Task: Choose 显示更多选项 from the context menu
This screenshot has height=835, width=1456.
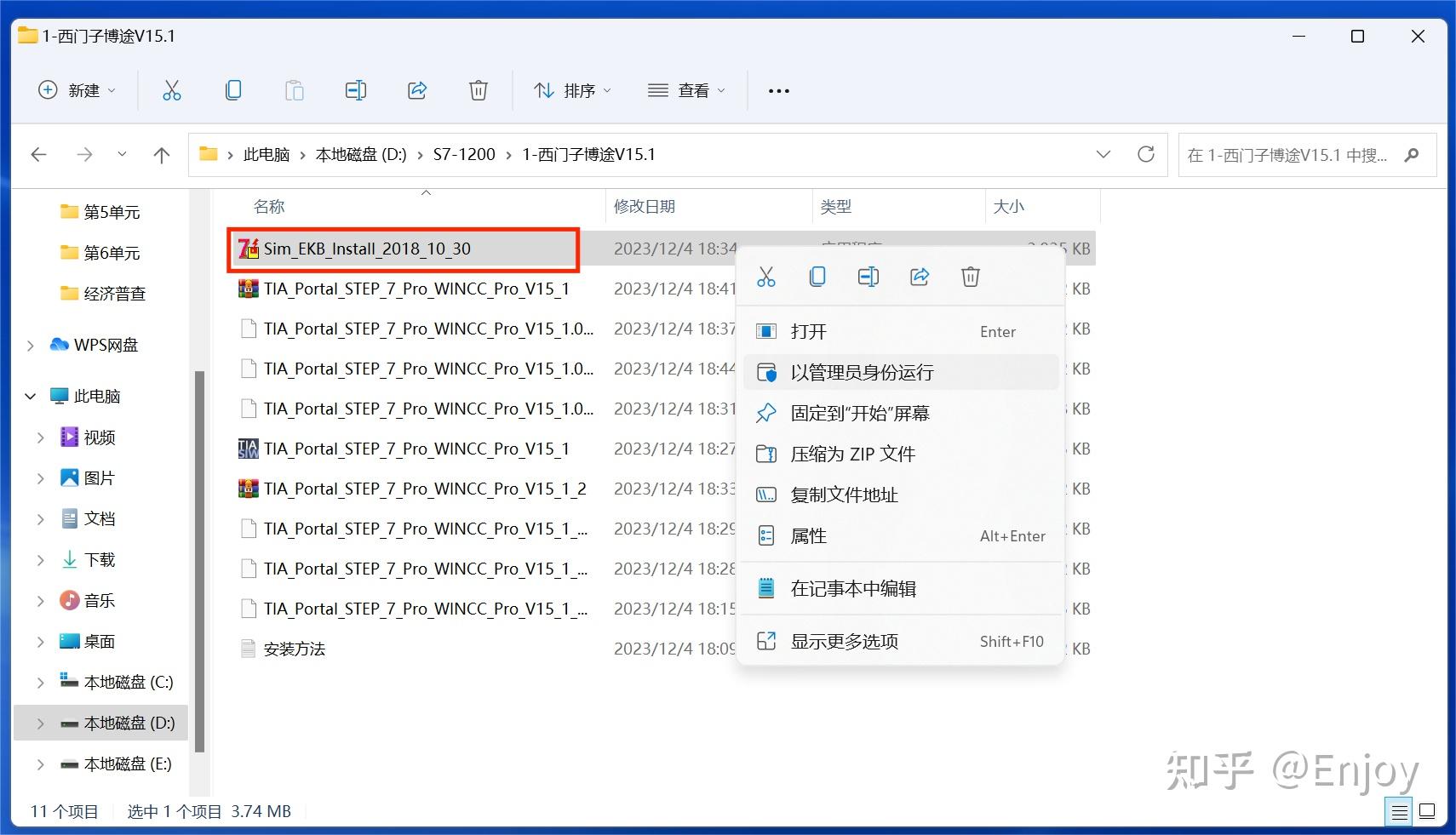Action: click(846, 641)
